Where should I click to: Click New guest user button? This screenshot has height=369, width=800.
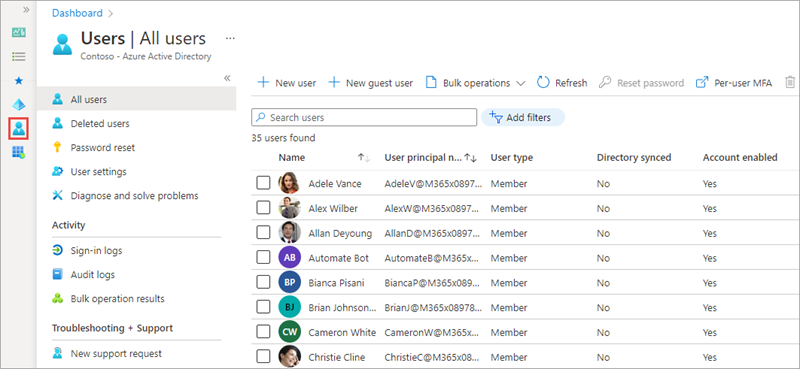370,83
